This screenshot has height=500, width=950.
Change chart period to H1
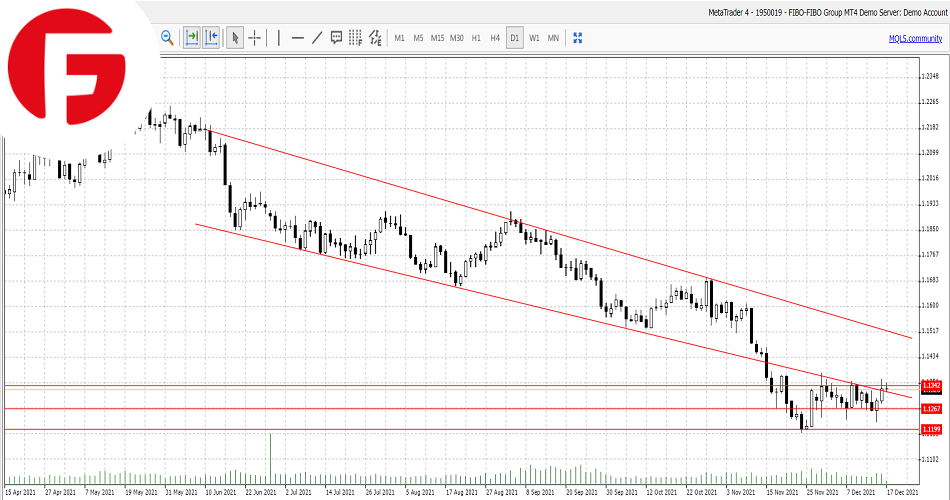tap(476, 38)
